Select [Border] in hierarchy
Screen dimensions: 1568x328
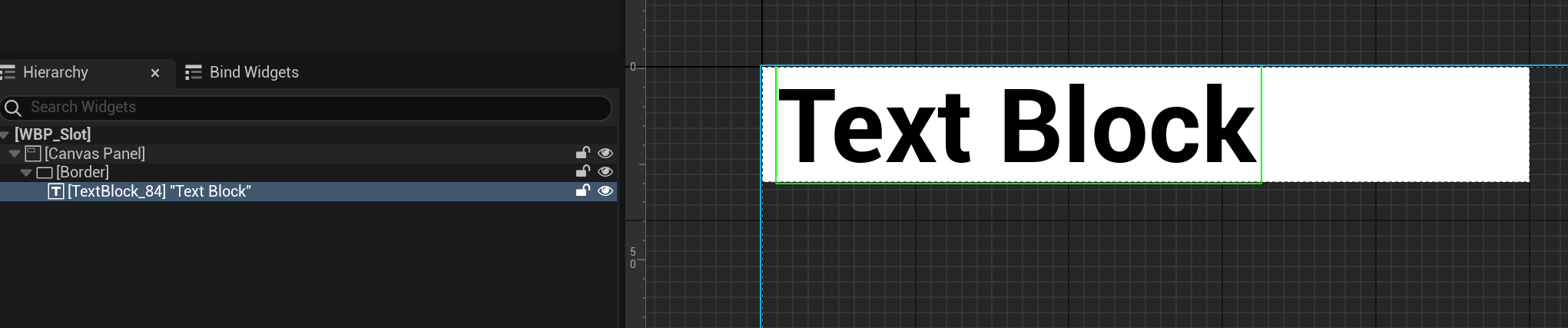point(82,172)
